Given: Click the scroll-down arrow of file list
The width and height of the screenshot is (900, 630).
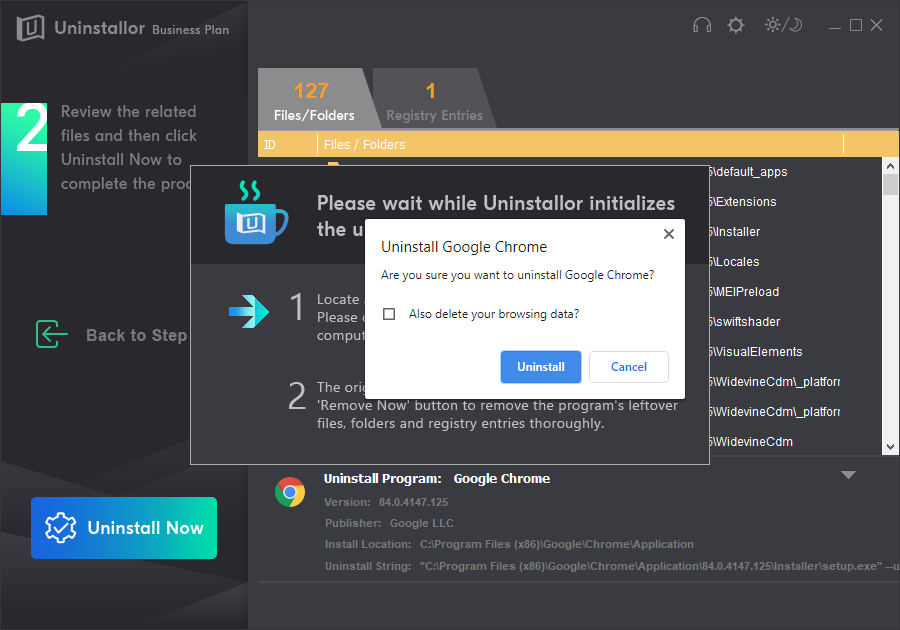Looking at the screenshot, I should tap(890, 447).
